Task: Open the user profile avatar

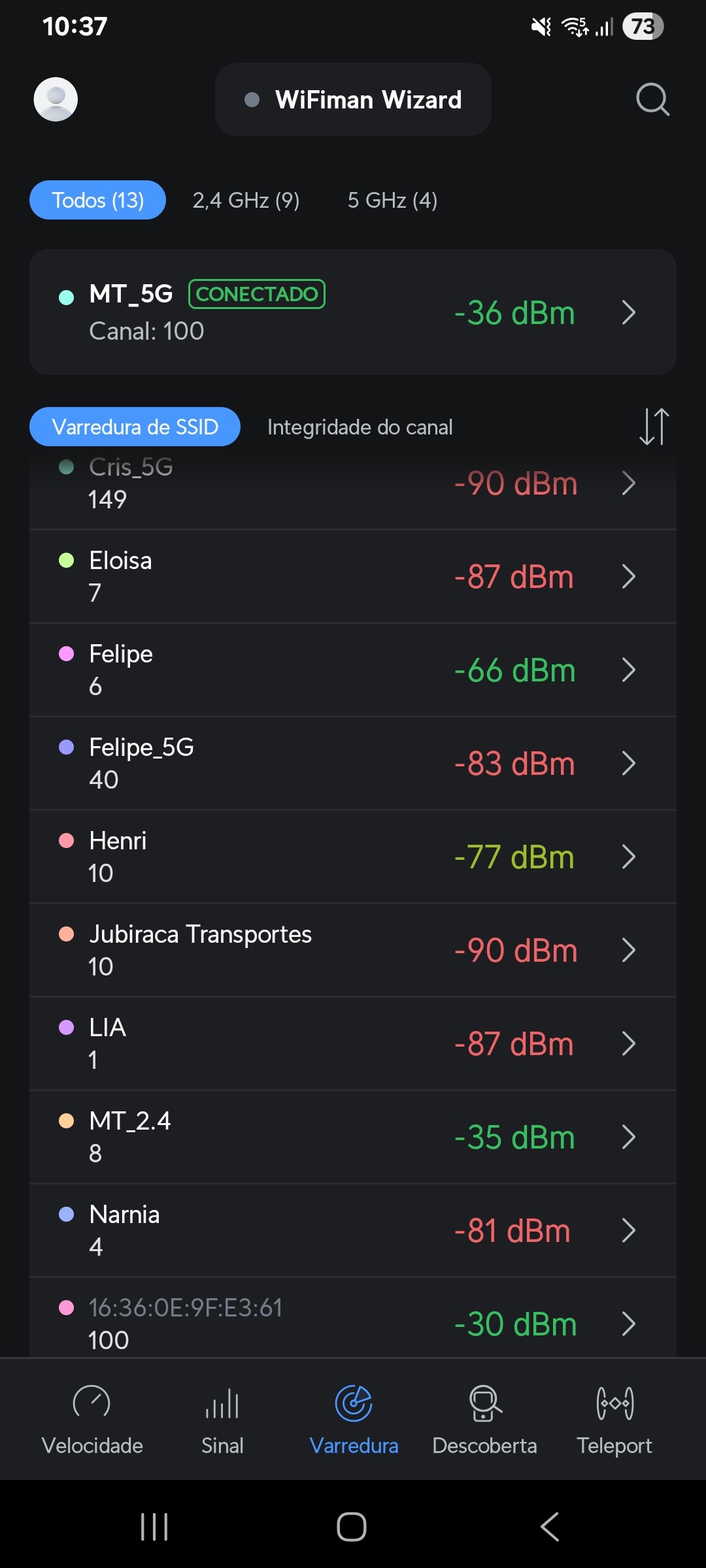Action: pos(56,99)
